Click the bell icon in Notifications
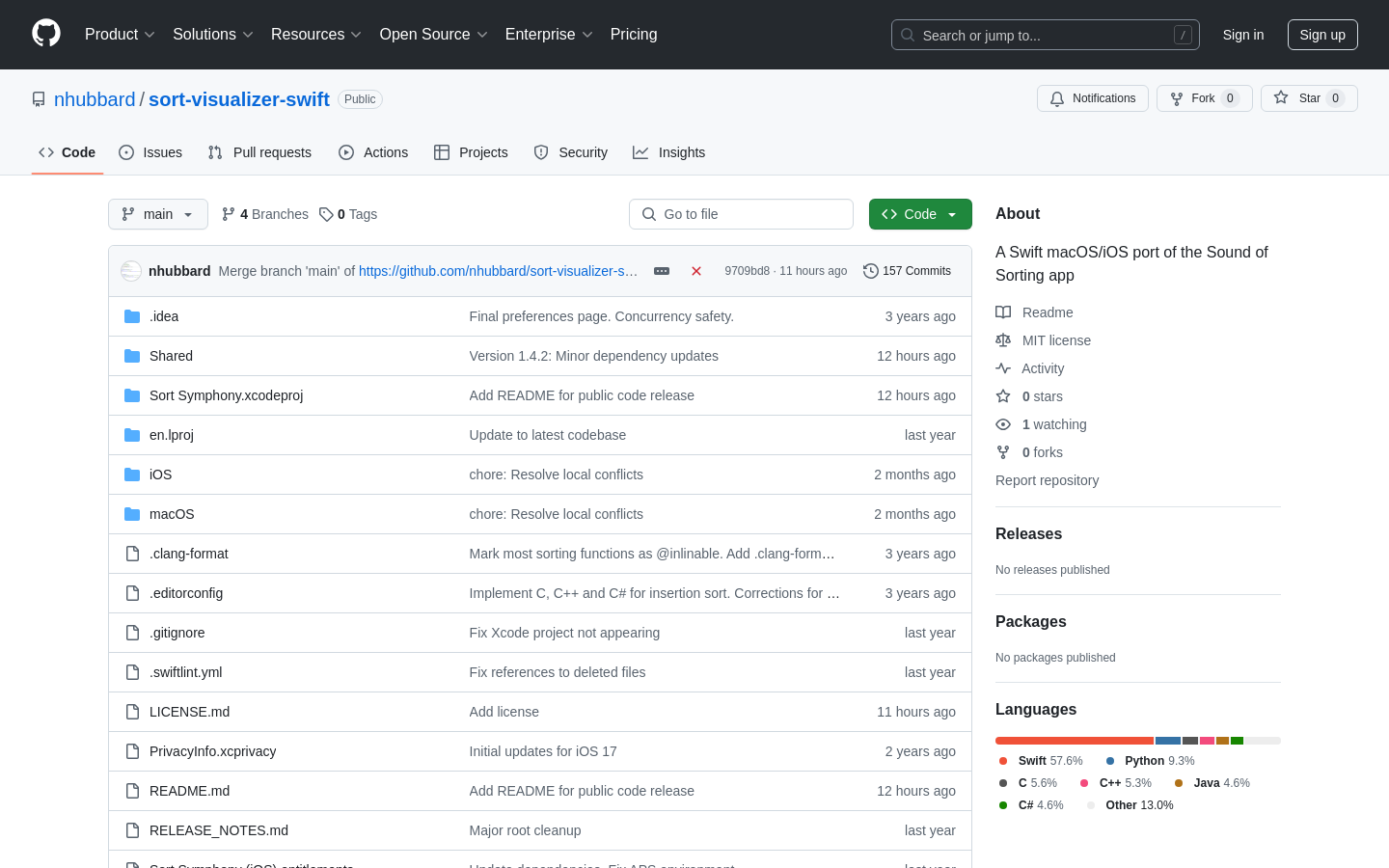Screen dimensions: 1389x868 1057,98
